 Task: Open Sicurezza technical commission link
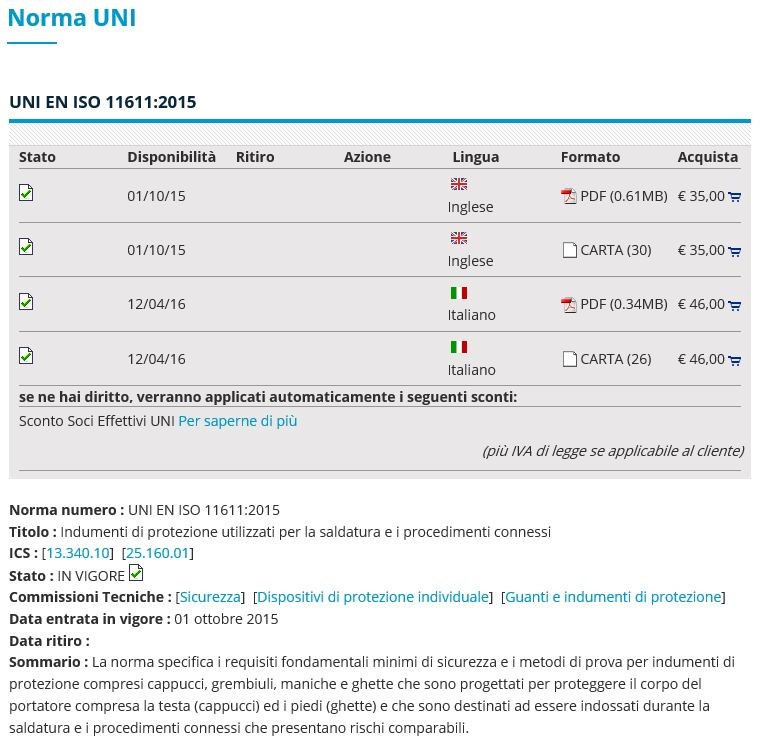[x=210, y=597]
